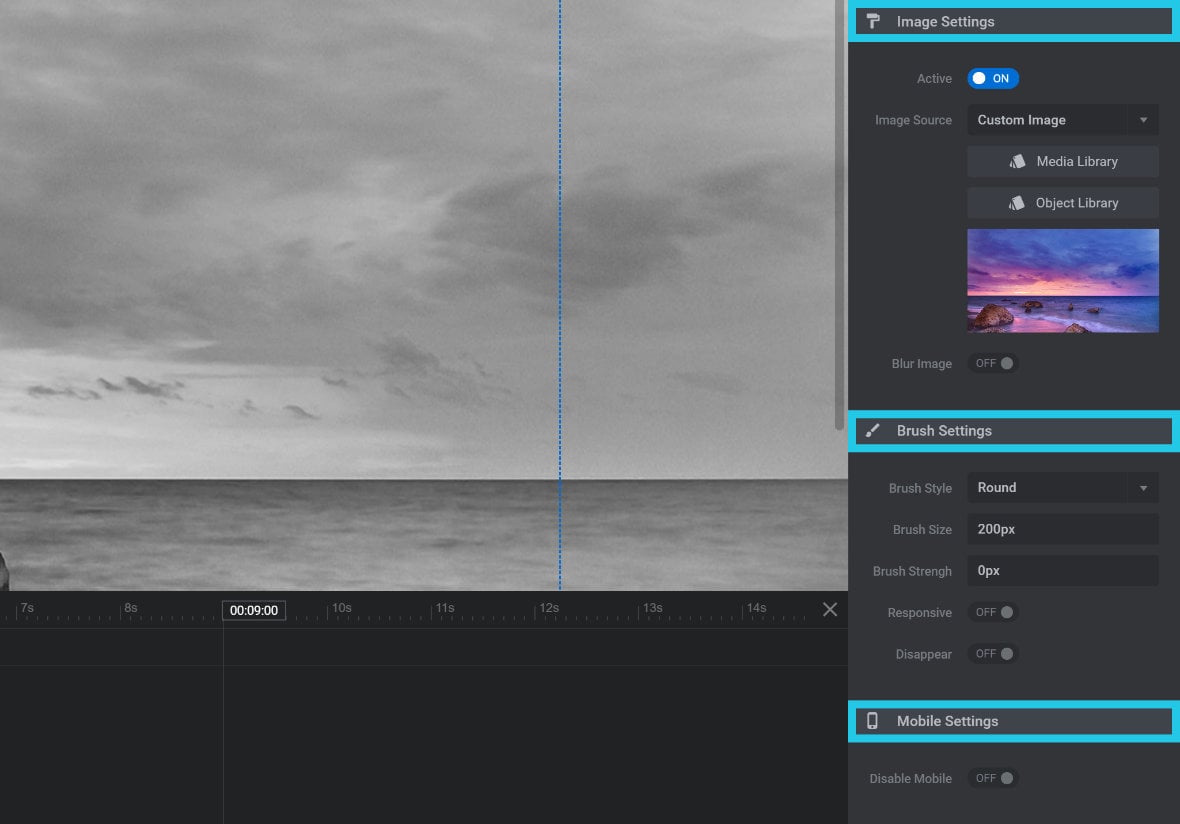Click the Object Library icon
Image resolution: width=1180 pixels, height=824 pixels.
point(1017,202)
